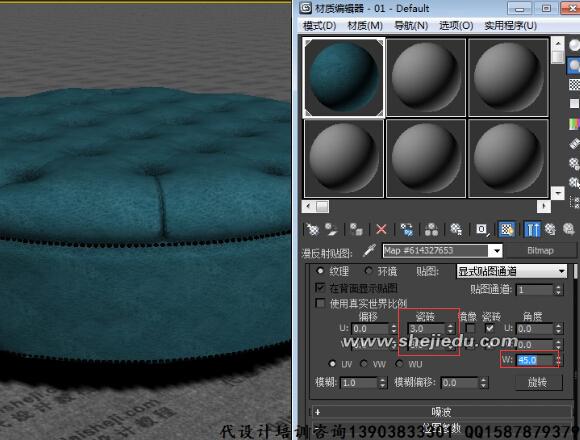Open the 实用程序(U) menu

[510, 26]
